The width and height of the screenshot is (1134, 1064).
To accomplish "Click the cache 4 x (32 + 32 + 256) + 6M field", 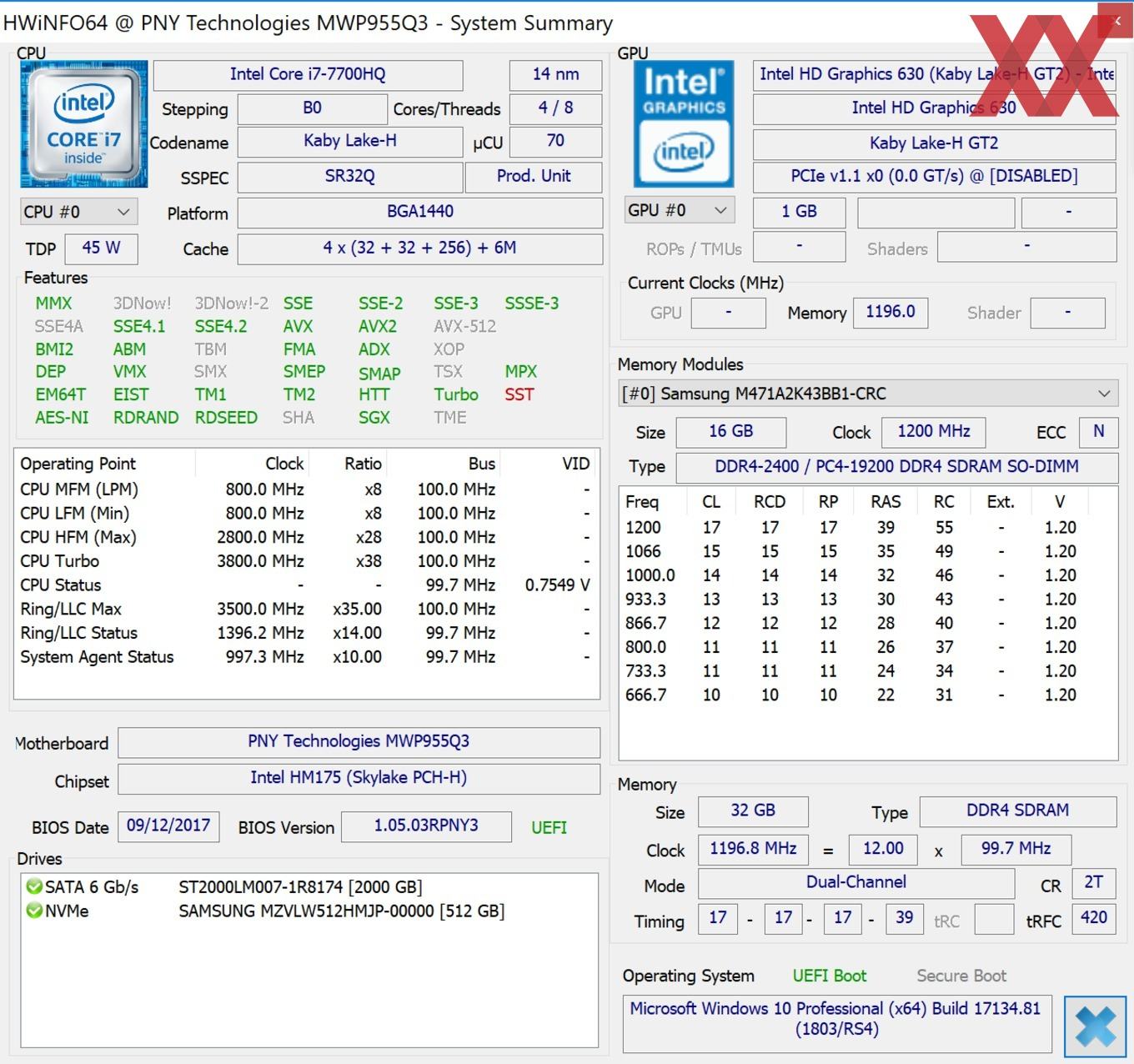I will (419, 248).
